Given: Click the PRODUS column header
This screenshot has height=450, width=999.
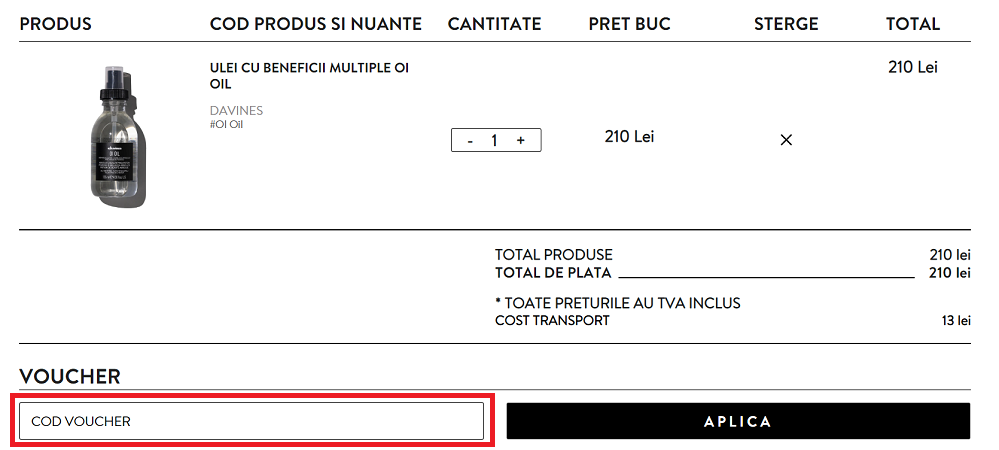Looking at the screenshot, I should (56, 24).
